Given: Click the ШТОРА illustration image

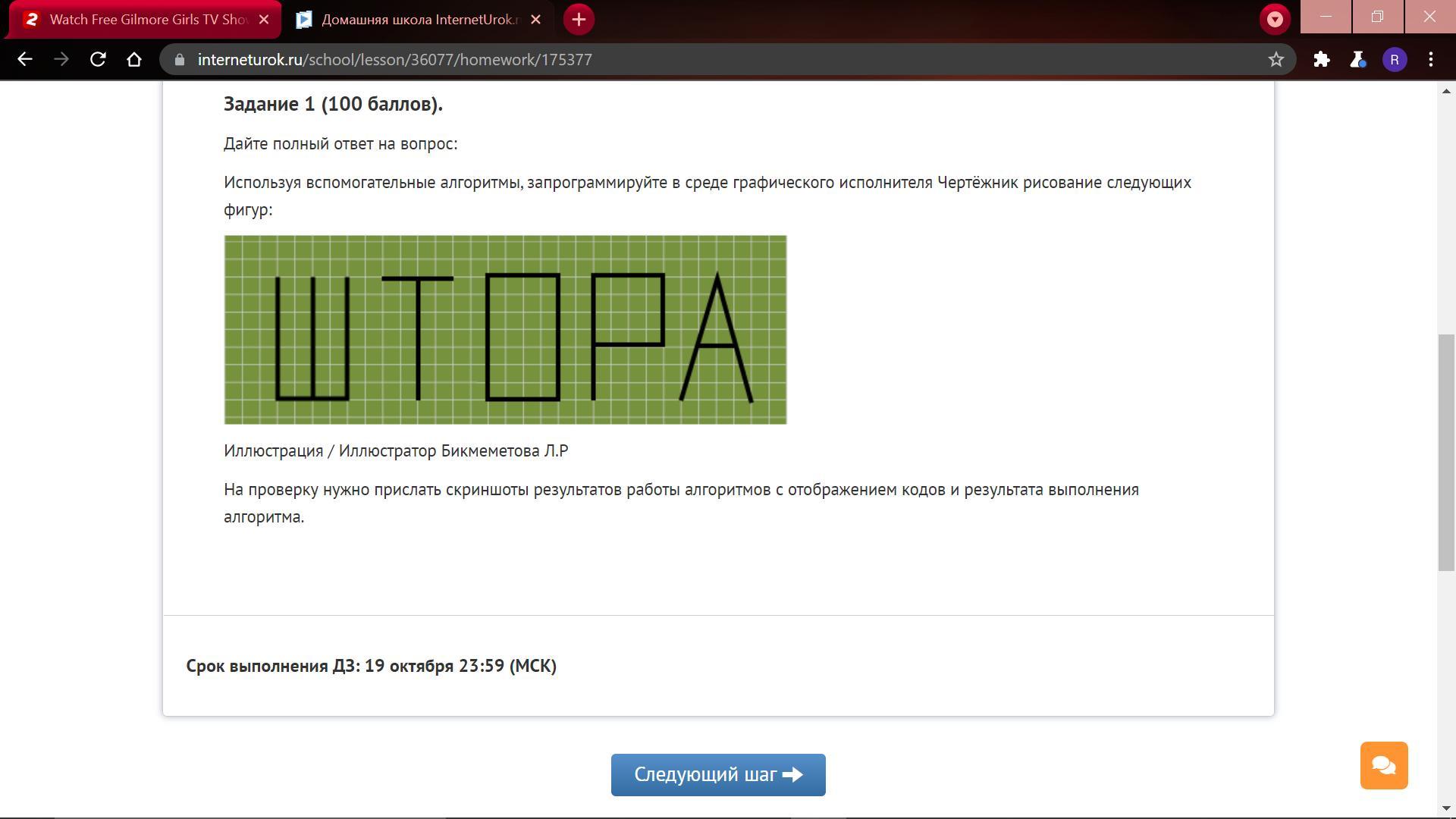Looking at the screenshot, I should 505,330.
